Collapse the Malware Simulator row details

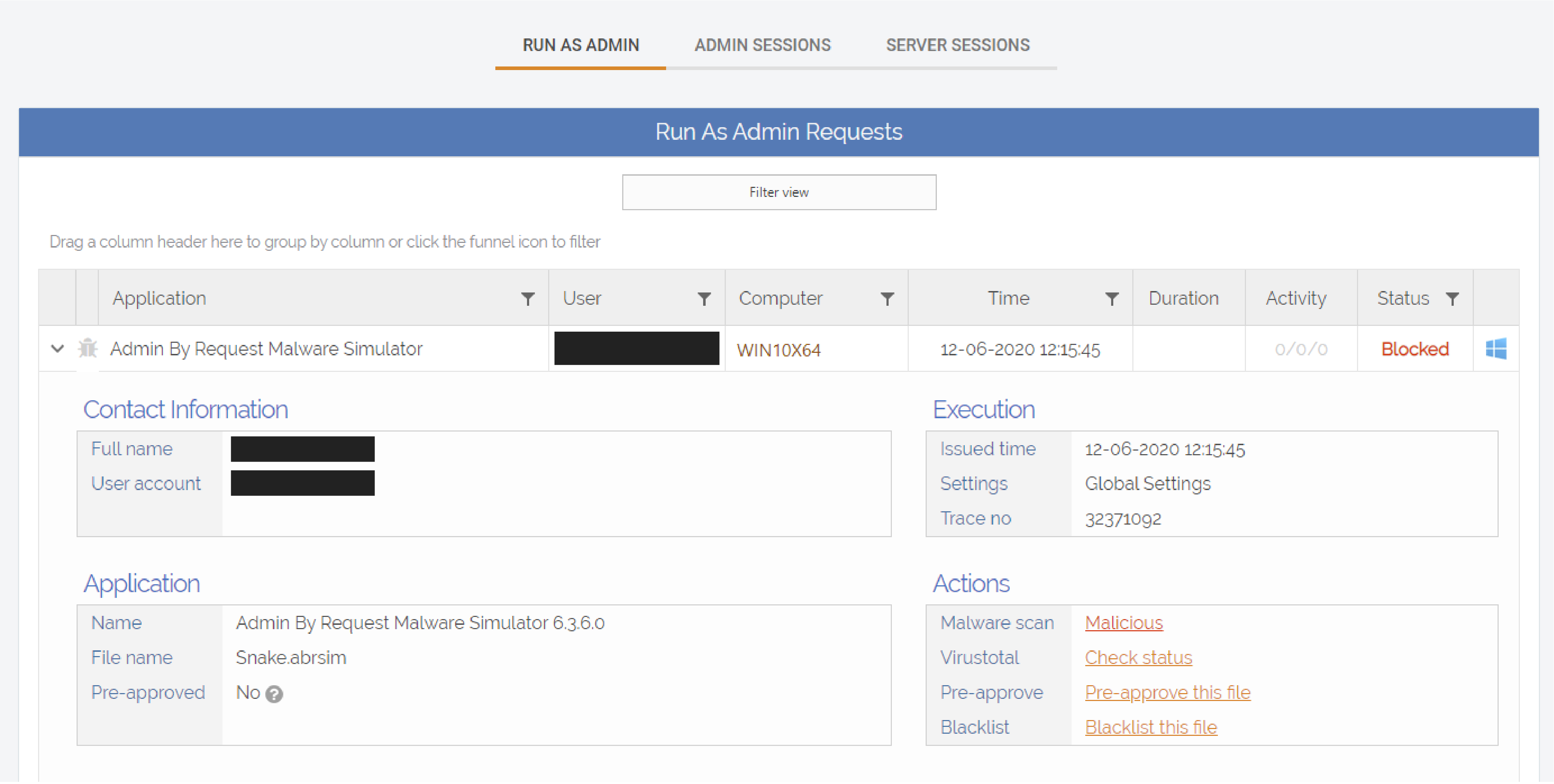(x=57, y=349)
